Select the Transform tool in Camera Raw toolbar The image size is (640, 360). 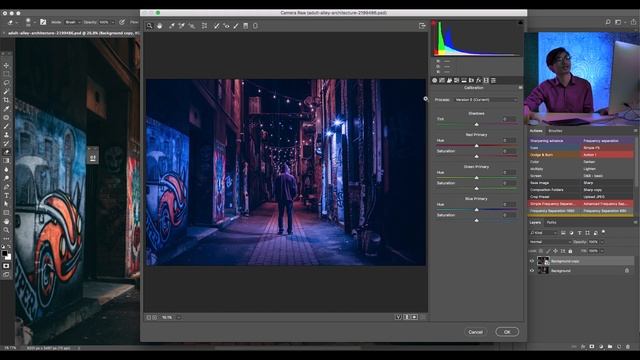204,26
